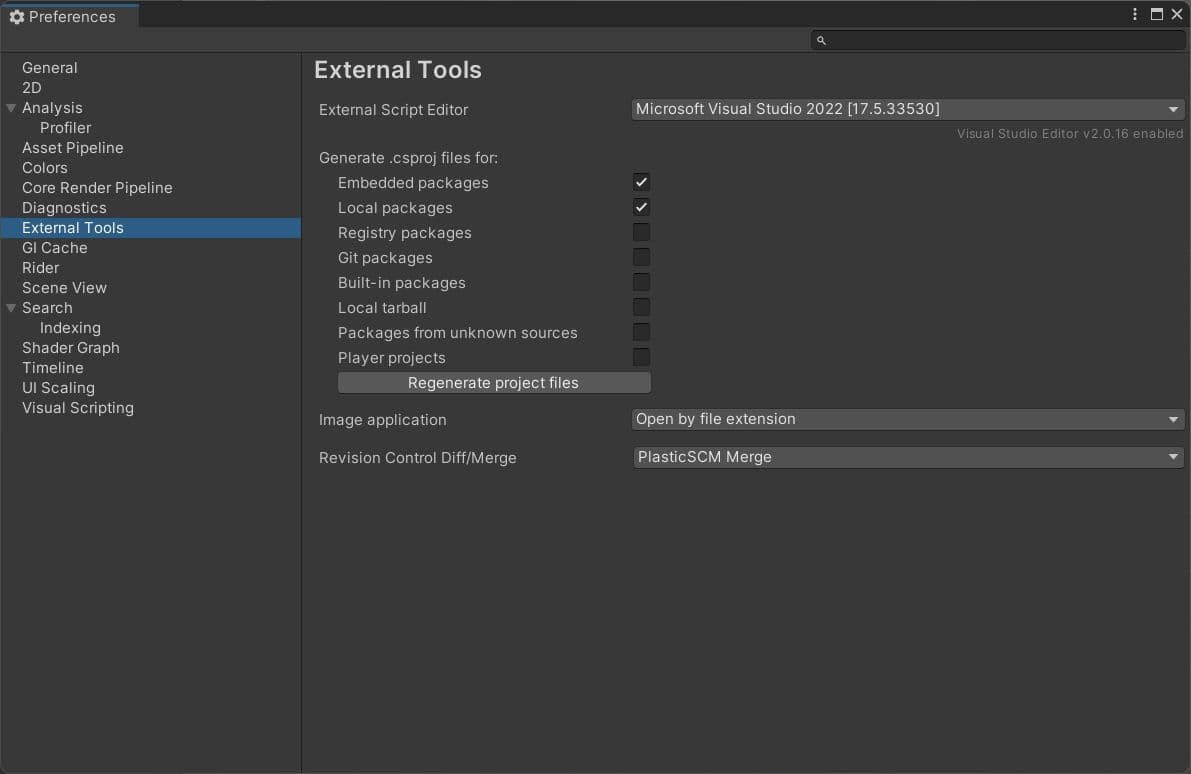Image resolution: width=1191 pixels, height=774 pixels.
Task: Enable the Registry packages checkbox
Action: click(641, 232)
